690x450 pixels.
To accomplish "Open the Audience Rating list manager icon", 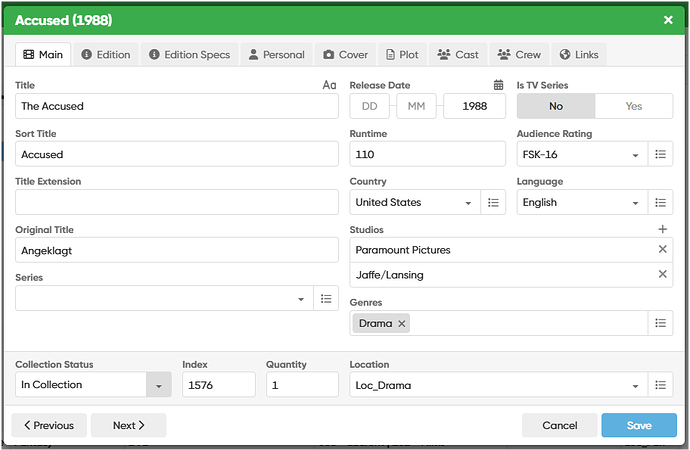I will pyautogui.click(x=660, y=154).
